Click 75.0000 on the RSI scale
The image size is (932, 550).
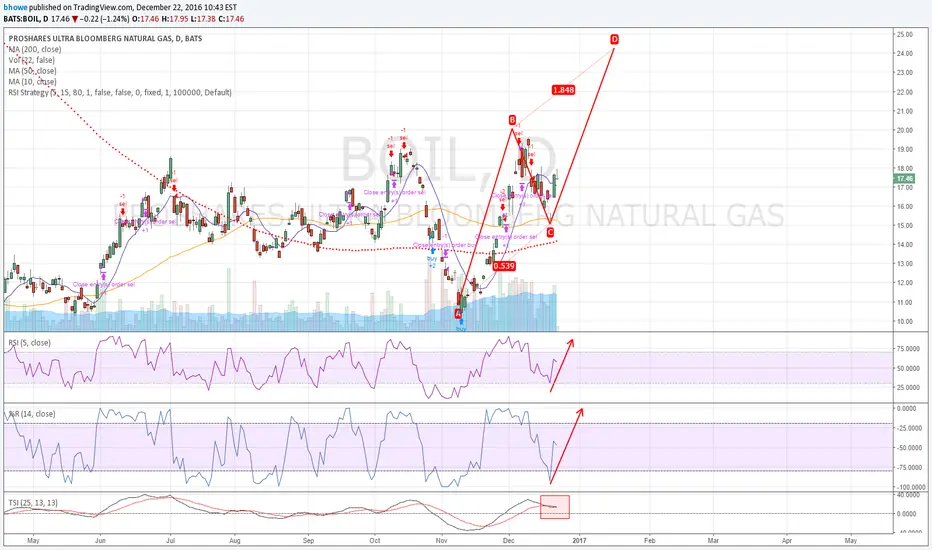point(908,349)
